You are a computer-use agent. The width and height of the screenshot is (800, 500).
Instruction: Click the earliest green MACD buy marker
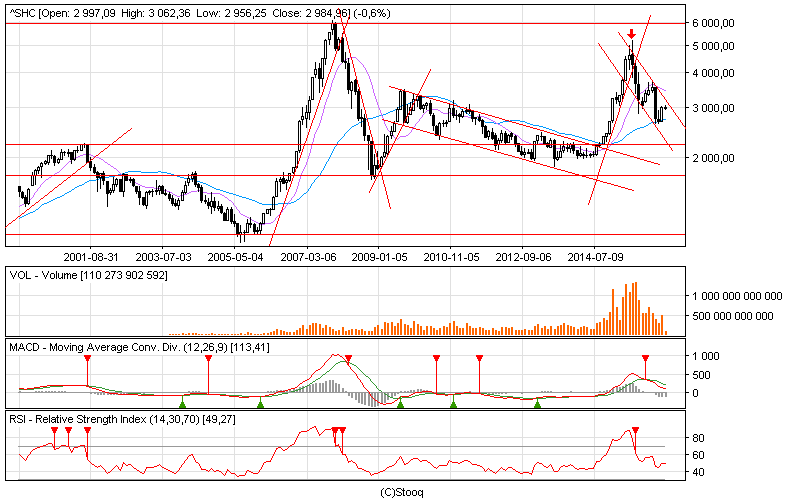point(183,404)
